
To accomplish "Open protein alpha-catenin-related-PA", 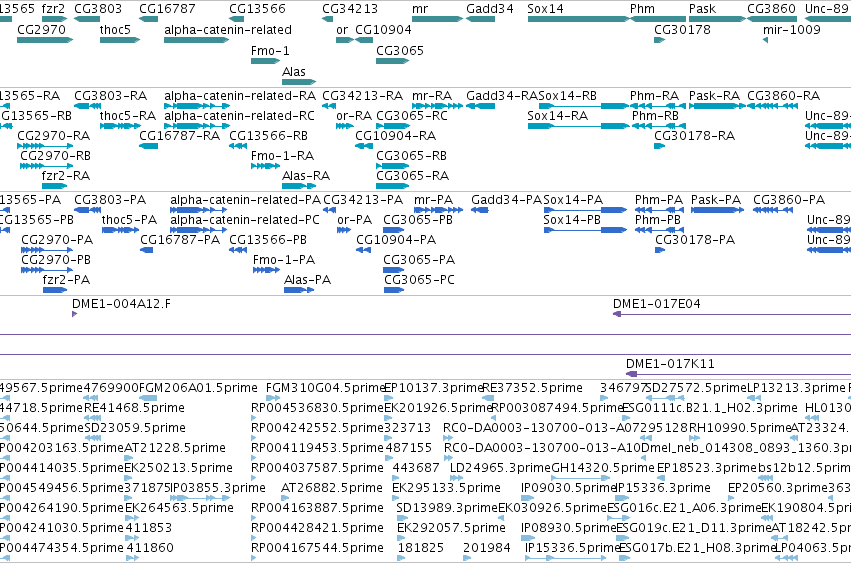I will 245,200.
